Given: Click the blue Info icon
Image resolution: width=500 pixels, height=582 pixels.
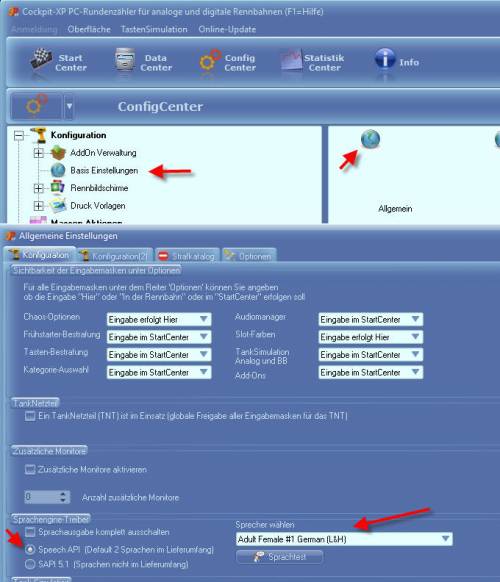Looking at the screenshot, I should click(385, 59).
